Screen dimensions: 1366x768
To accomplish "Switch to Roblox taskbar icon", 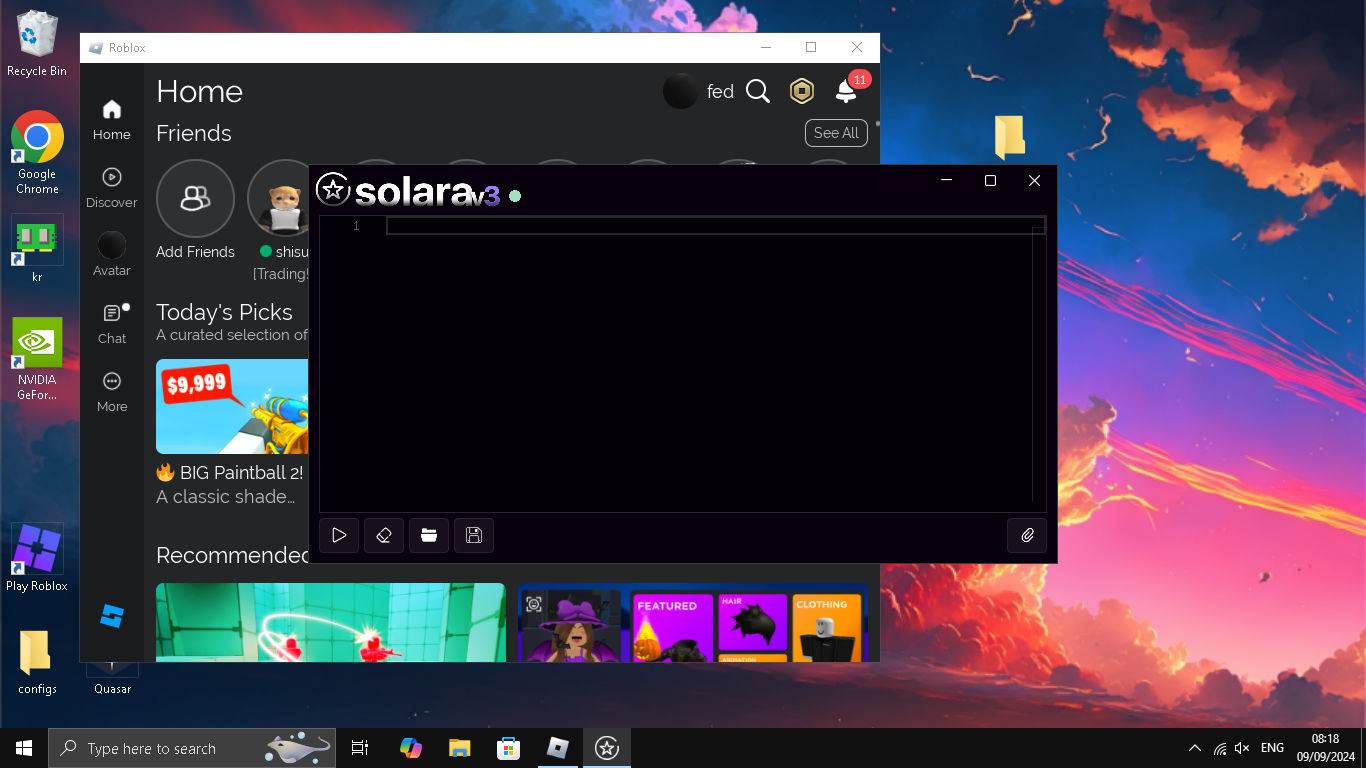I will (x=557, y=748).
